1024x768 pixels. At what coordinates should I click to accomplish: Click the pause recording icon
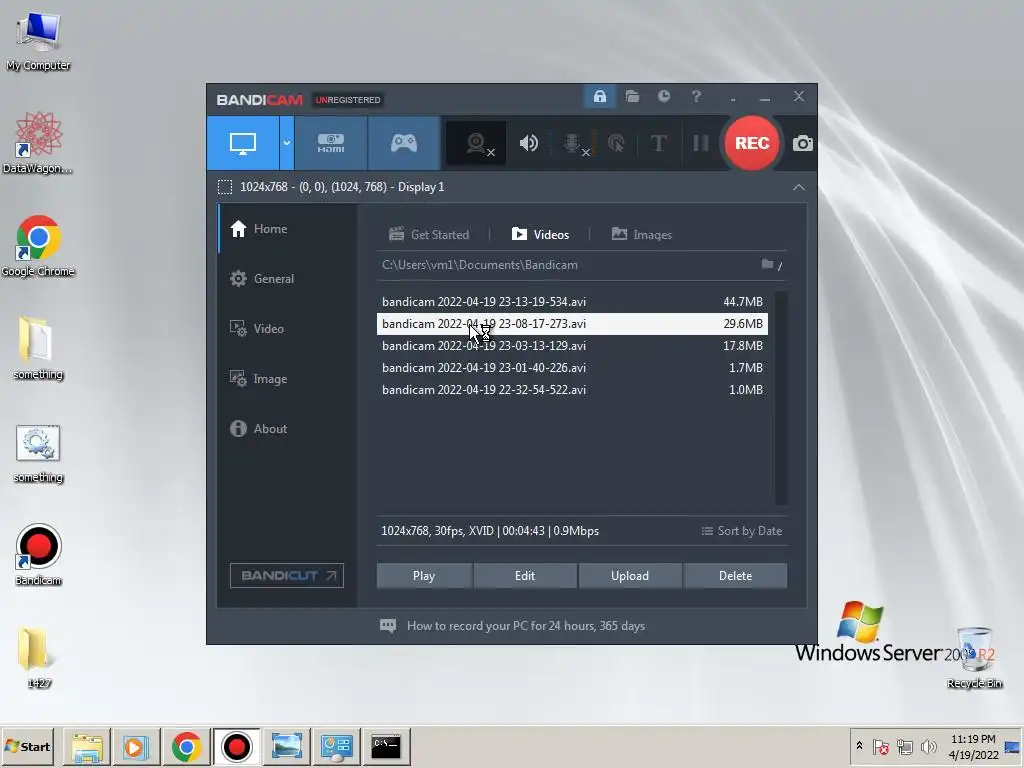701,143
